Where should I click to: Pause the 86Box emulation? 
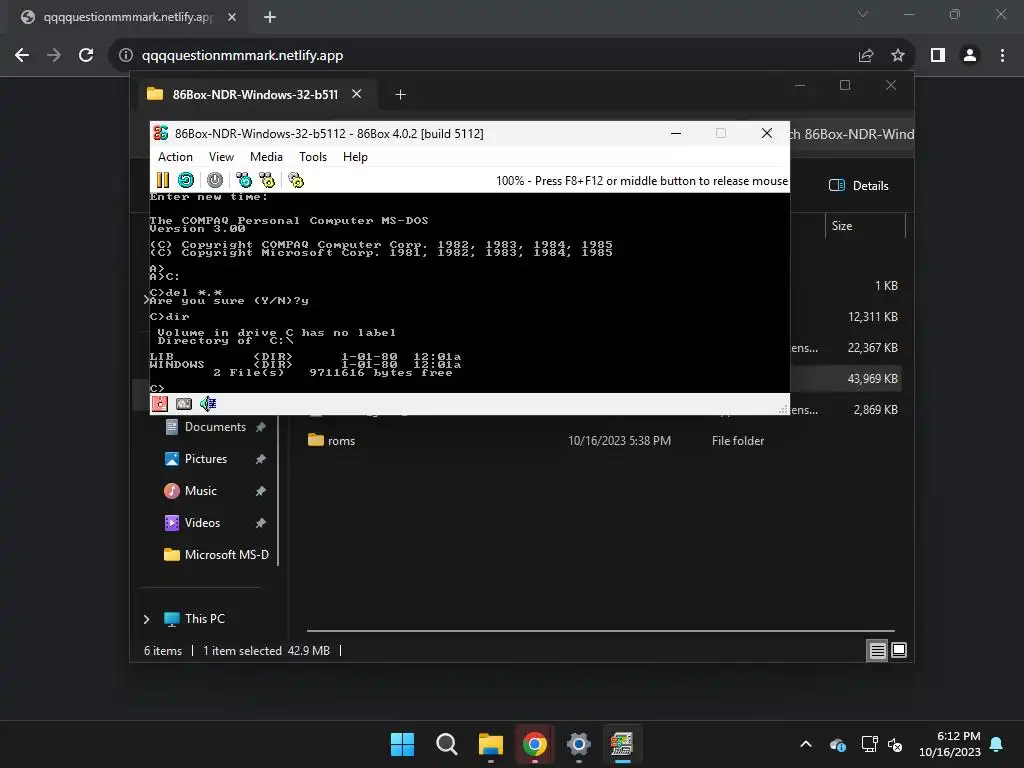tap(163, 180)
